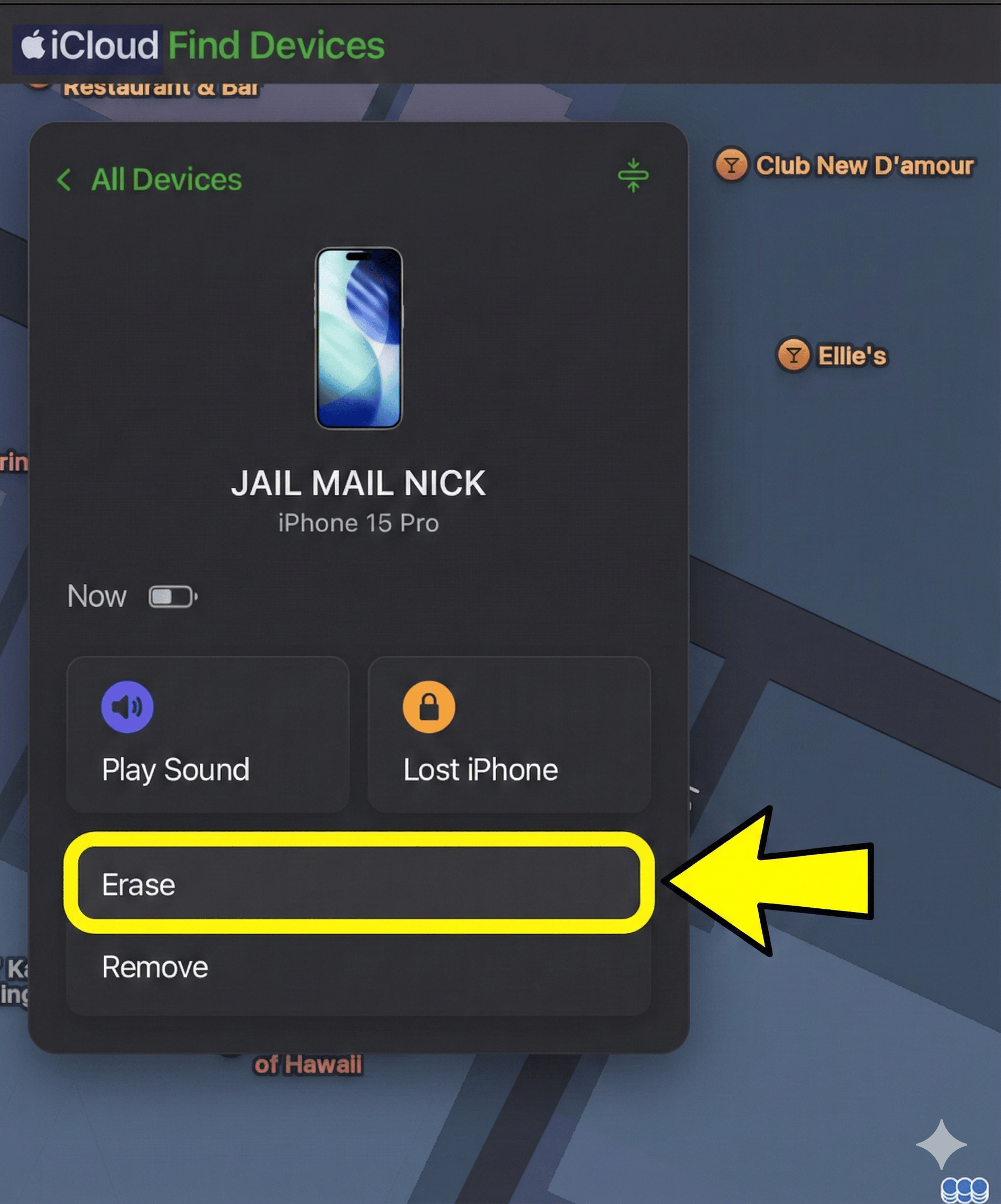
Task: Click the battery level indicator
Action: [x=173, y=596]
